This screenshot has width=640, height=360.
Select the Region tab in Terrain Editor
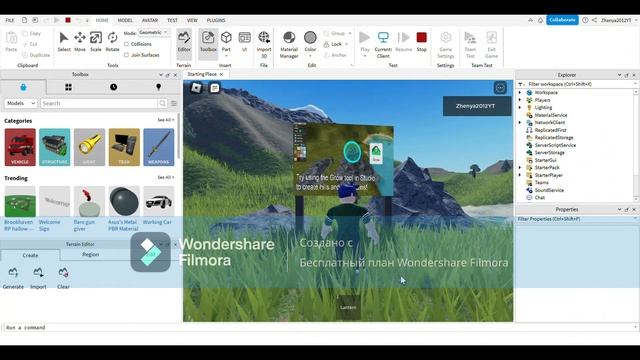(91, 254)
